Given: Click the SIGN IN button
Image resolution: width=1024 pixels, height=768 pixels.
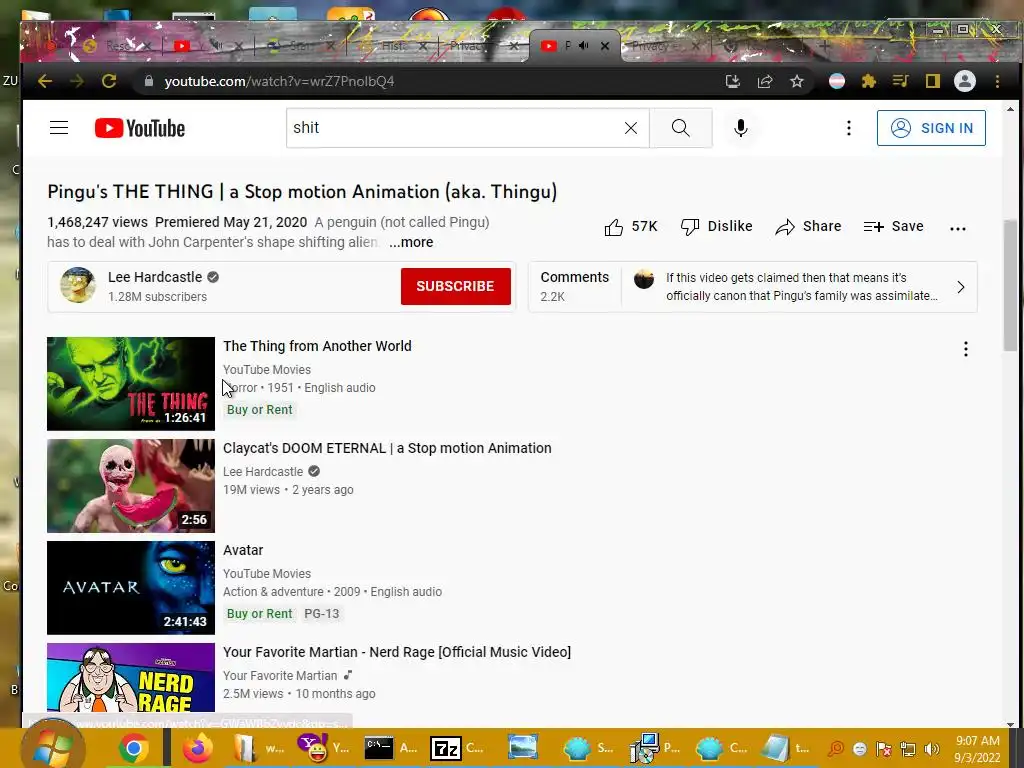Looking at the screenshot, I should click(931, 128).
